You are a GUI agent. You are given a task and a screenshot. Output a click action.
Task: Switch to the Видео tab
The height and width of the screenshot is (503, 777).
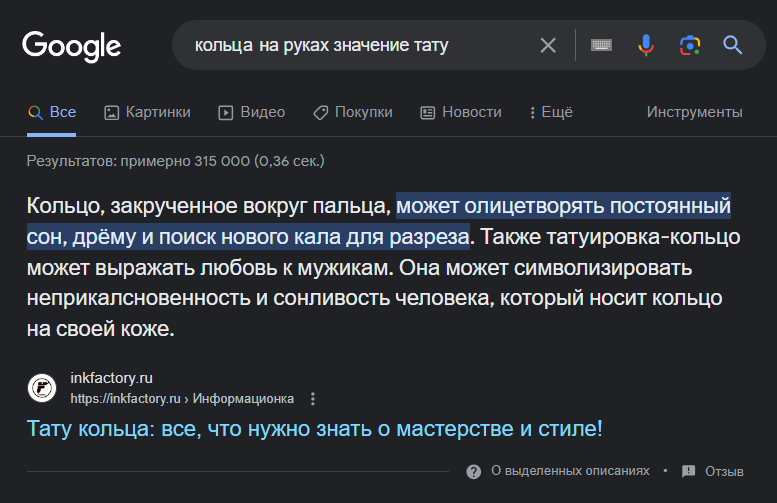pyautogui.click(x=252, y=112)
